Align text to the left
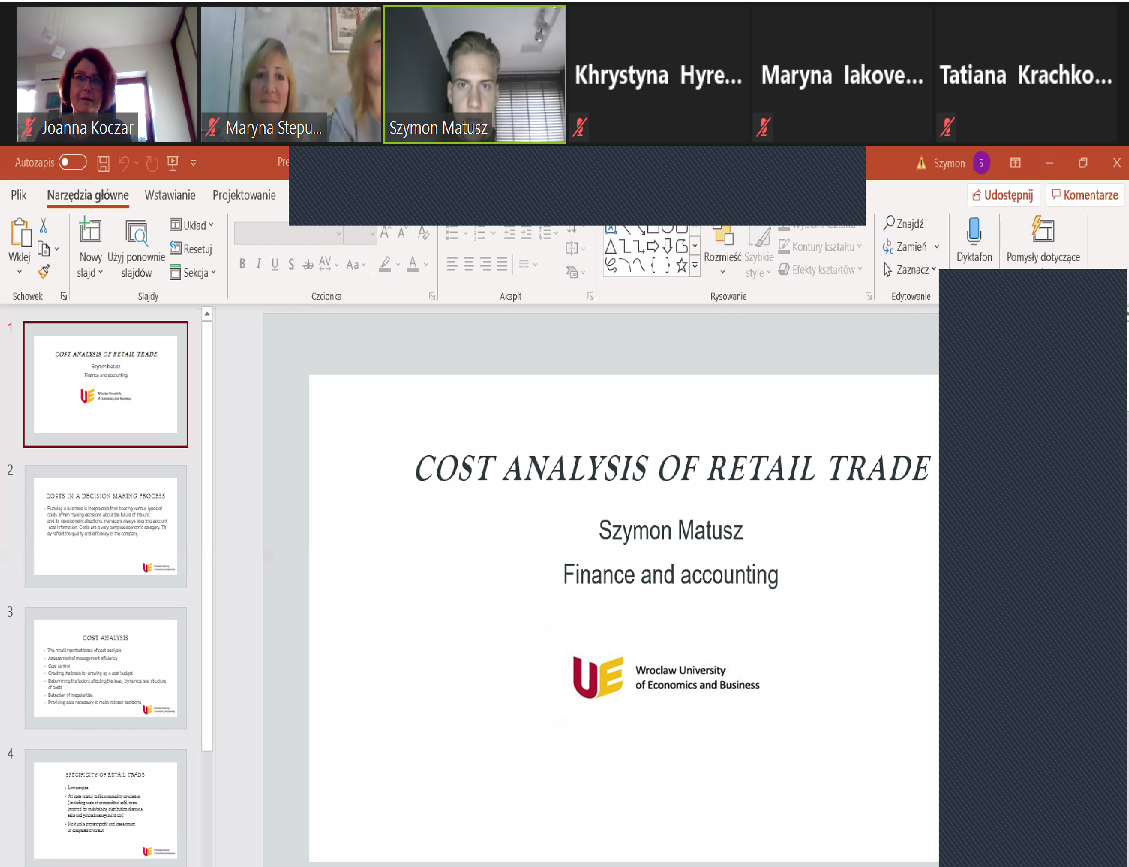The image size is (1129, 867). tap(452, 264)
